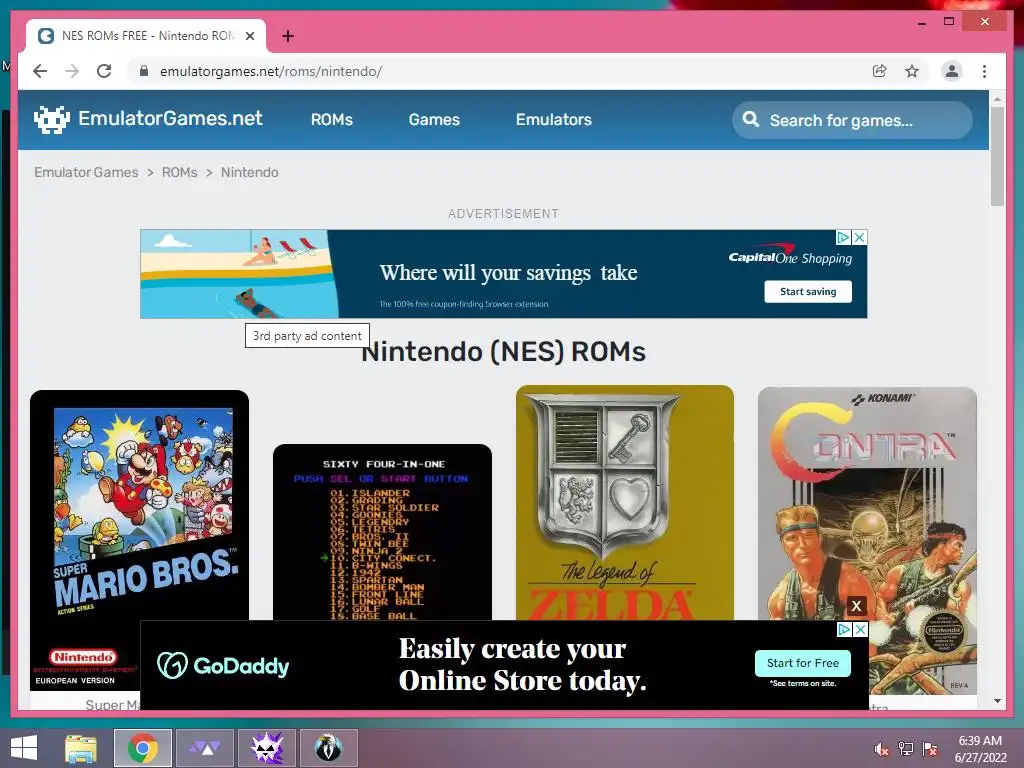
Task: Click the padlock site info icon
Action: pos(144,71)
